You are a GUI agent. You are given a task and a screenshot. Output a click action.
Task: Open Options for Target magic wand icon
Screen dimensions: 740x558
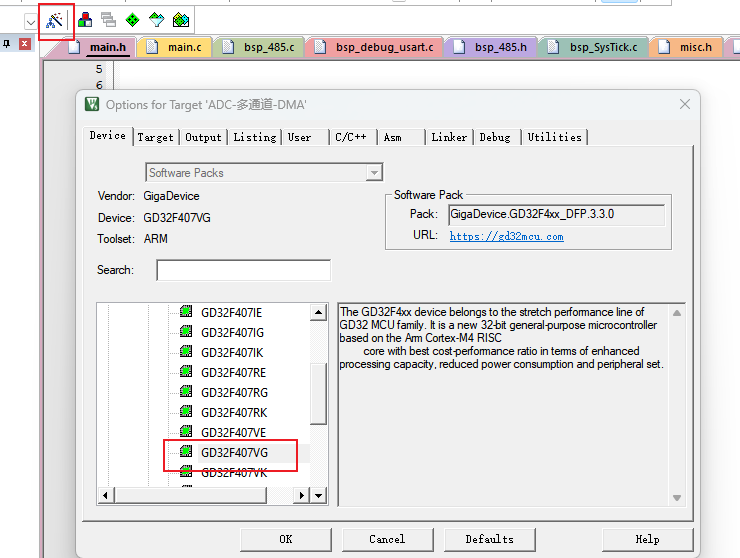(54, 20)
